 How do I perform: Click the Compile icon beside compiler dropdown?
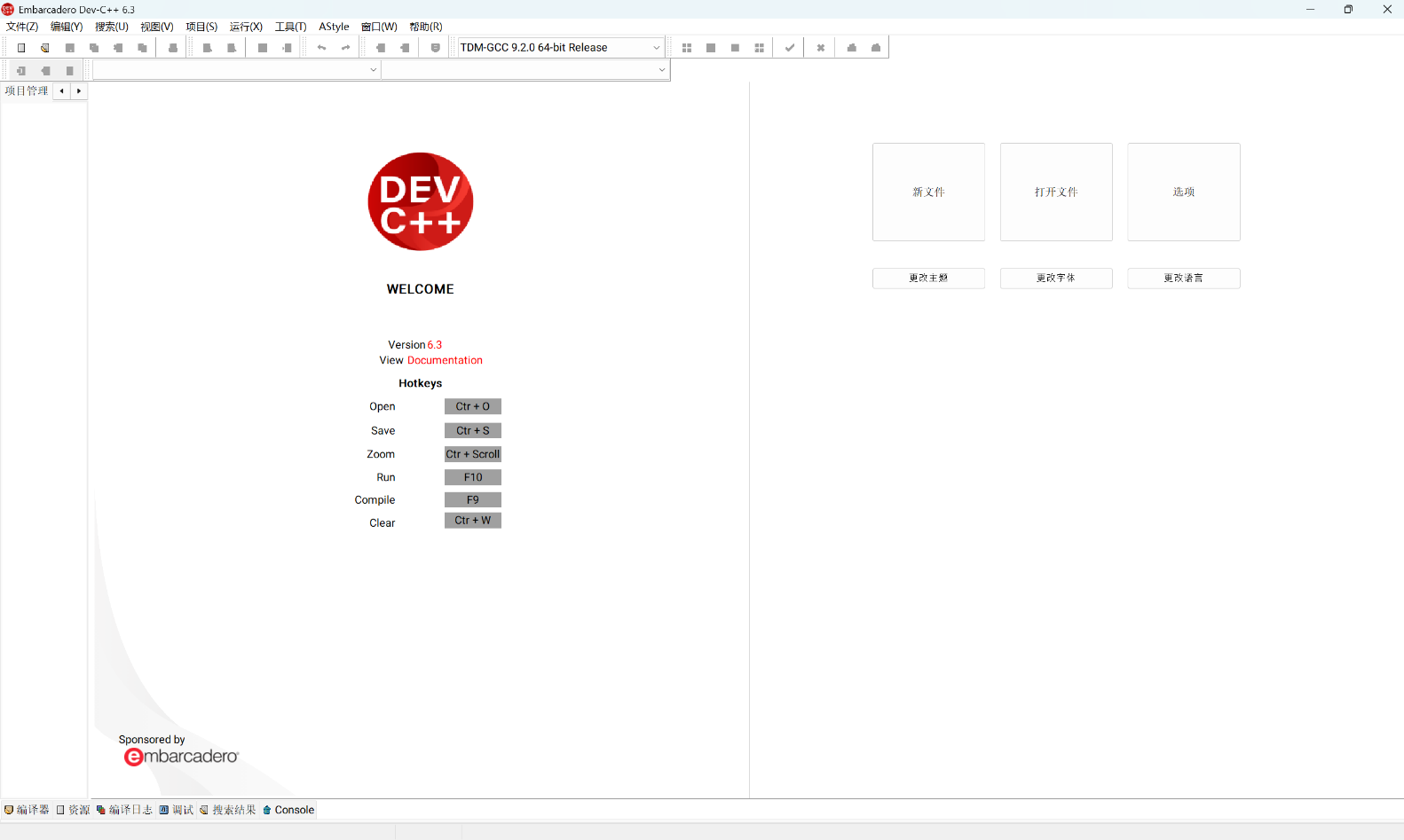coord(687,48)
